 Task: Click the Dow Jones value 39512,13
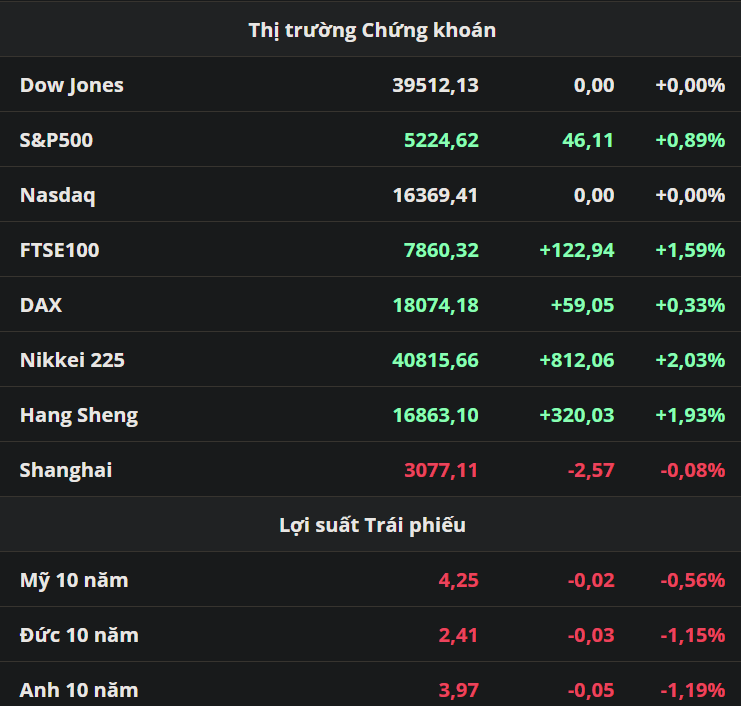[435, 85]
